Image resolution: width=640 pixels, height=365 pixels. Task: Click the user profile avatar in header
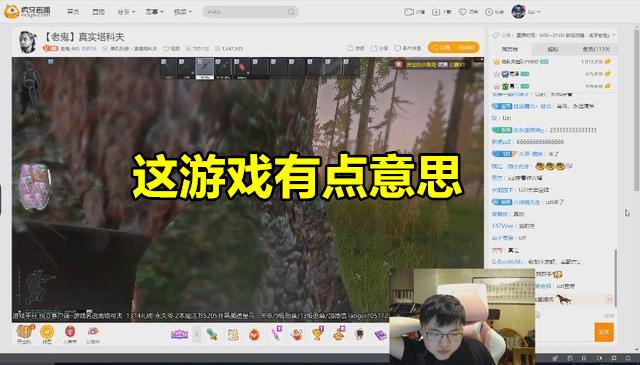(518, 11)
